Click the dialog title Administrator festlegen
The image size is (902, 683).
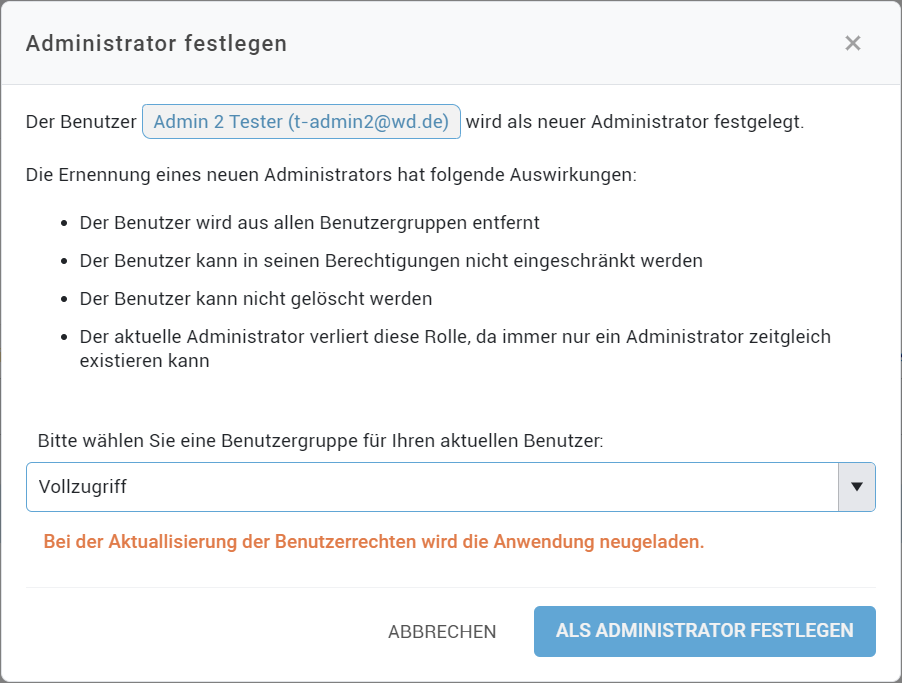coord(157,43)
